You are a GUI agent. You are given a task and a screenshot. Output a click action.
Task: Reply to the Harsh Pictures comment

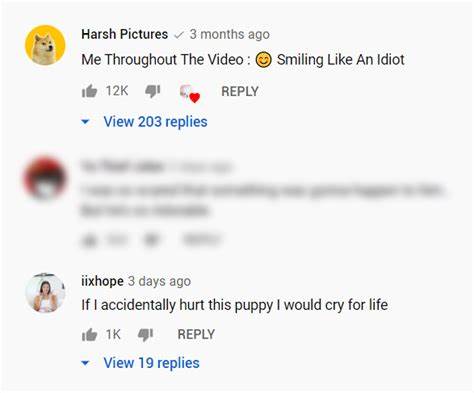[x=240, y=91]
